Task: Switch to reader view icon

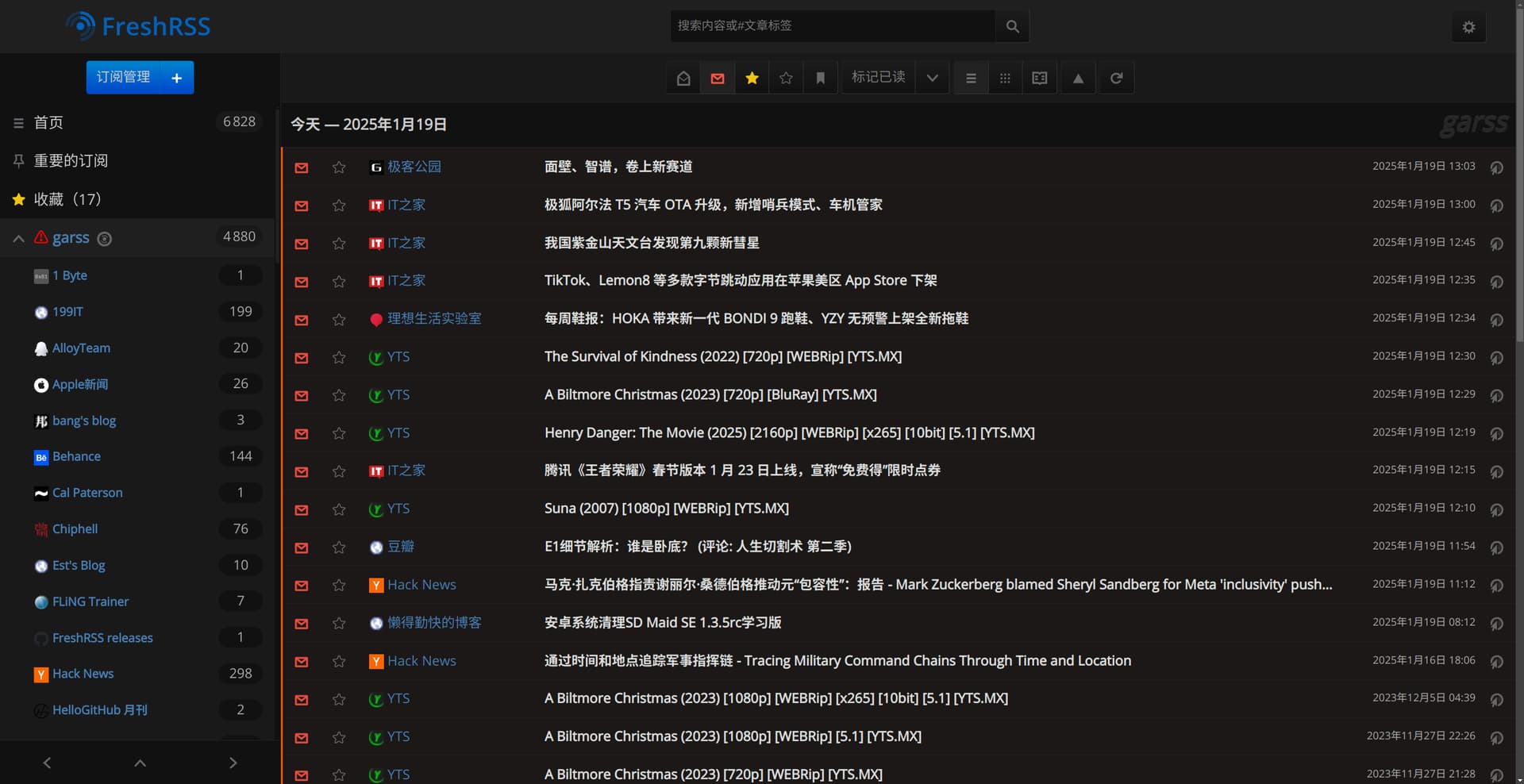Action: coord(1039,78)
